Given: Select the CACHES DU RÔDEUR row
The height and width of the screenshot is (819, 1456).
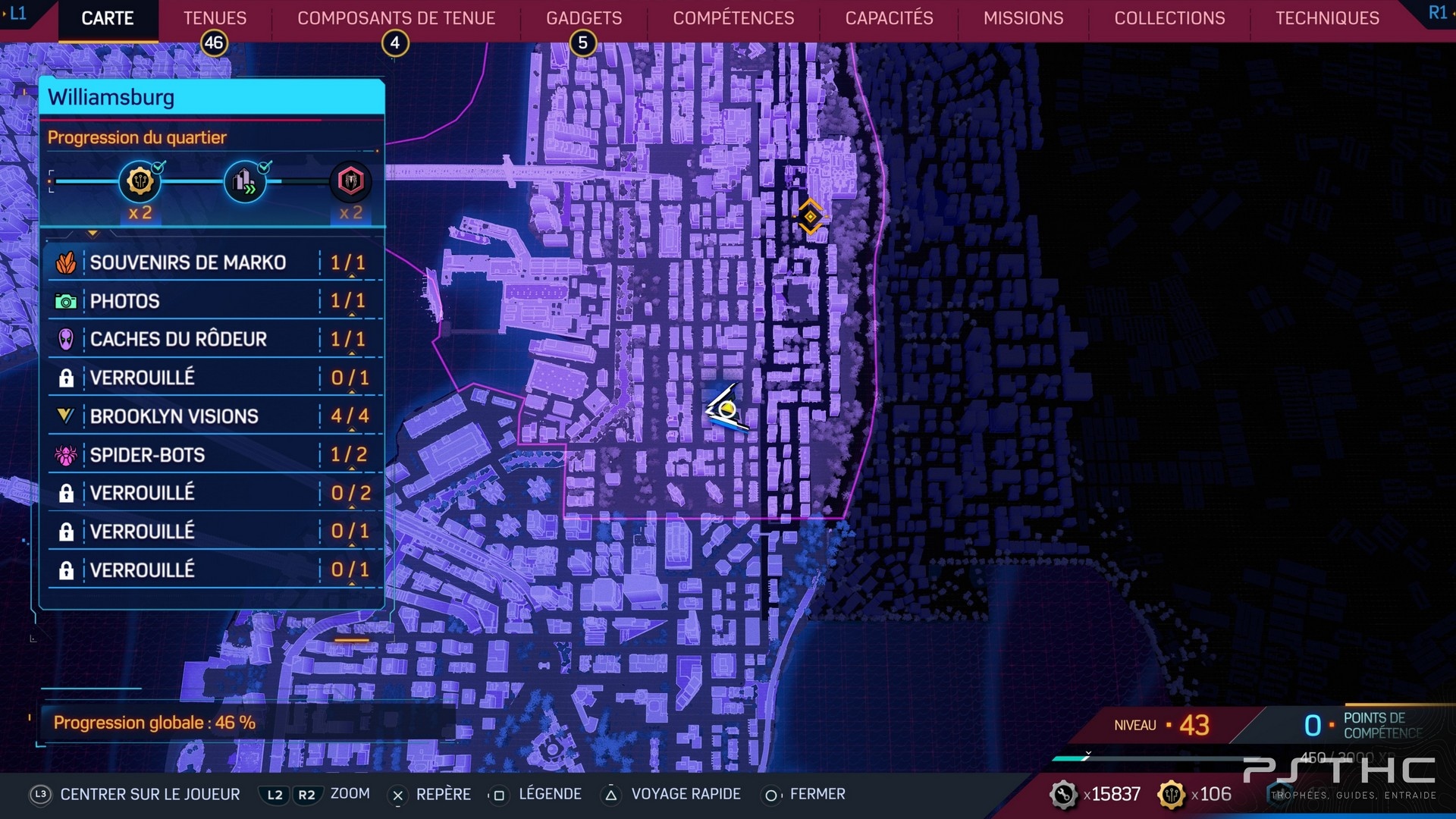Looking at the screenshot, I should [215, 340].
